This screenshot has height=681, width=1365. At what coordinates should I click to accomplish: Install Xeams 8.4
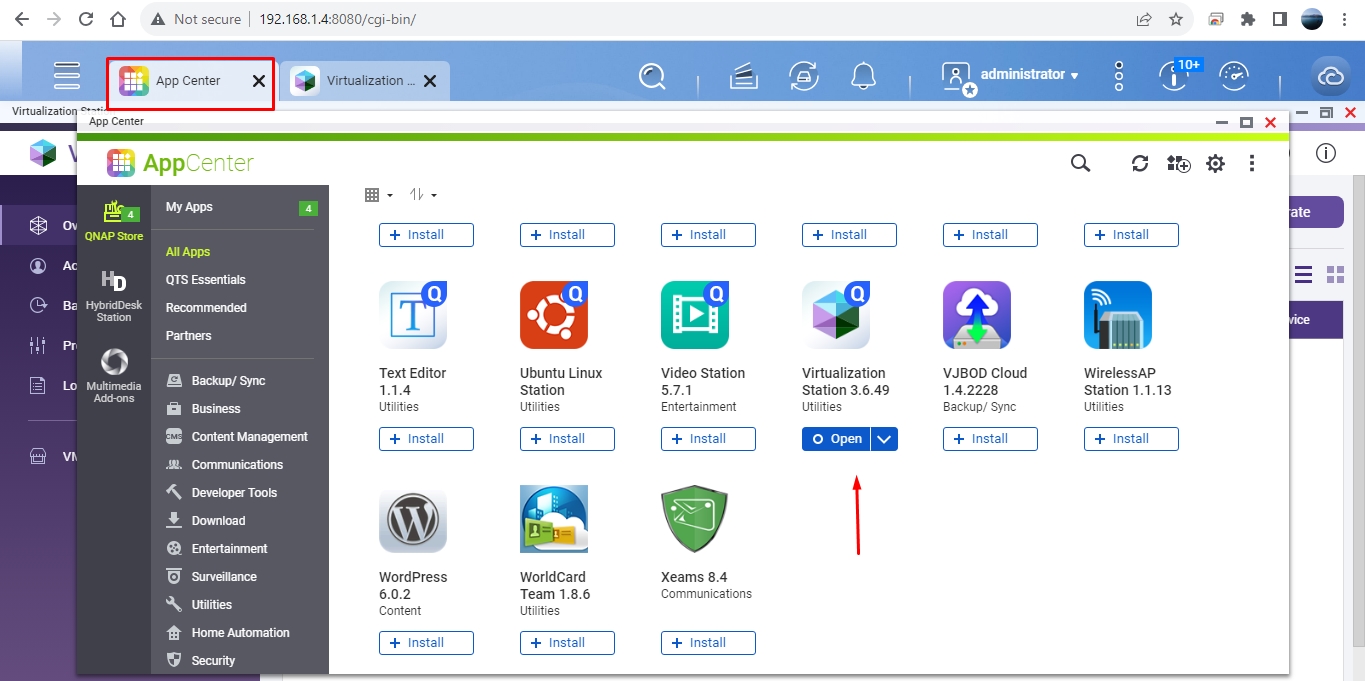point(708,643)
